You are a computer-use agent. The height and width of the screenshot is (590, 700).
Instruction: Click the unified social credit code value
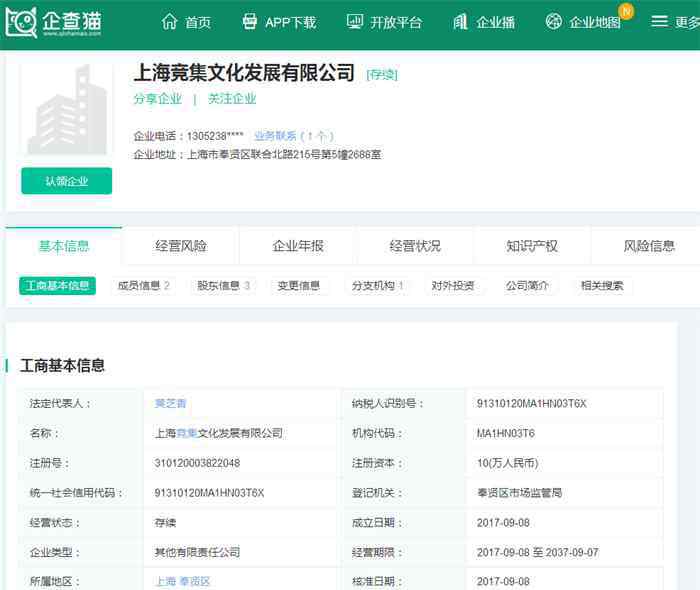coord(209,493)
